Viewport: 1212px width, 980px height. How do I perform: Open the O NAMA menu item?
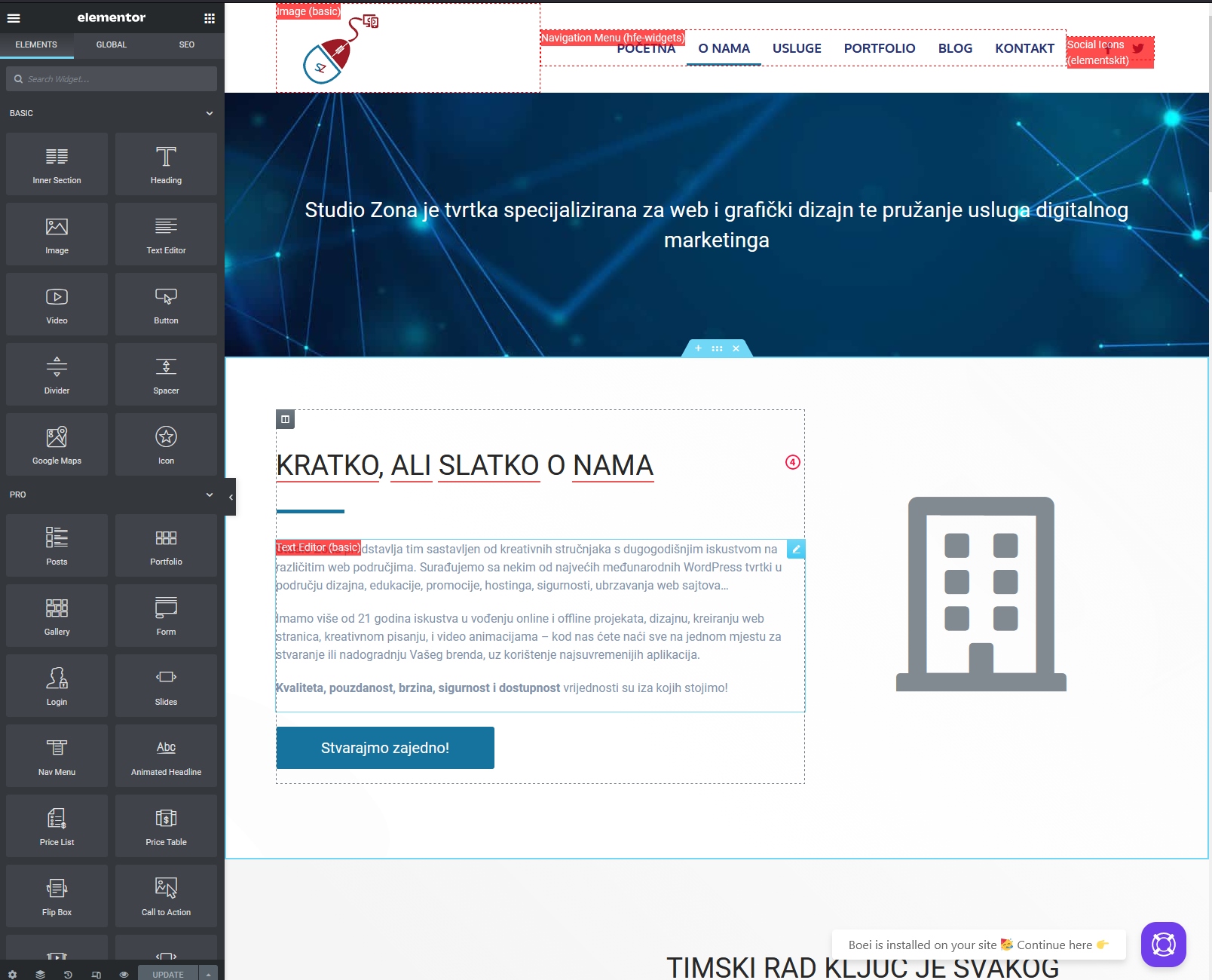pos(724,48)
